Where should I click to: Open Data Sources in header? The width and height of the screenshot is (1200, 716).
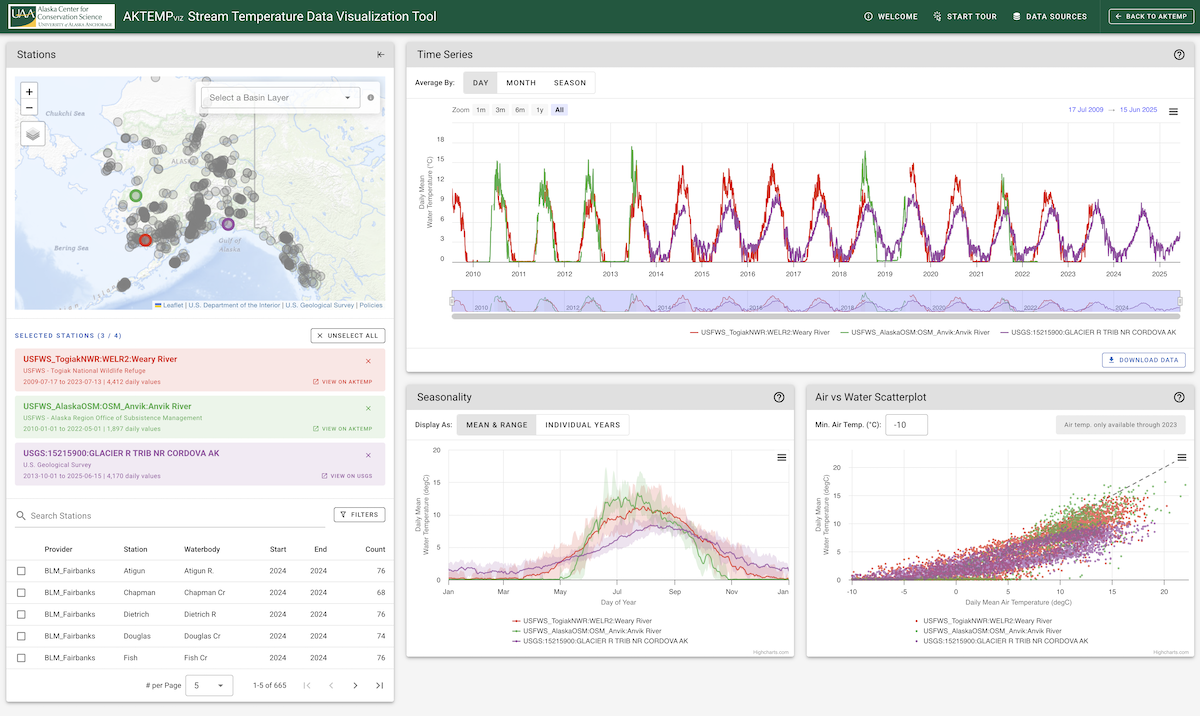pos(1049,16)
